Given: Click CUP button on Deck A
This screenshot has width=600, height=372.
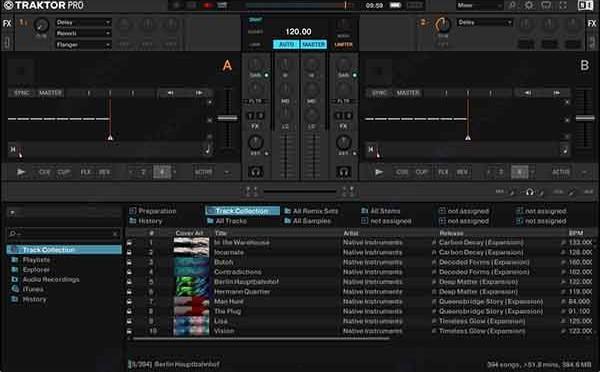Looking at the screenshot, I should click(64, 172).
